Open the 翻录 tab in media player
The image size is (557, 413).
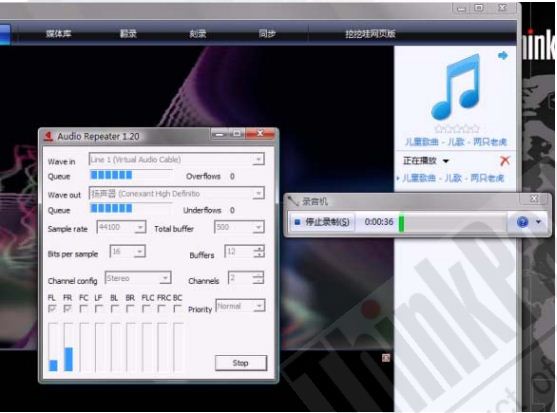(128, 34)
